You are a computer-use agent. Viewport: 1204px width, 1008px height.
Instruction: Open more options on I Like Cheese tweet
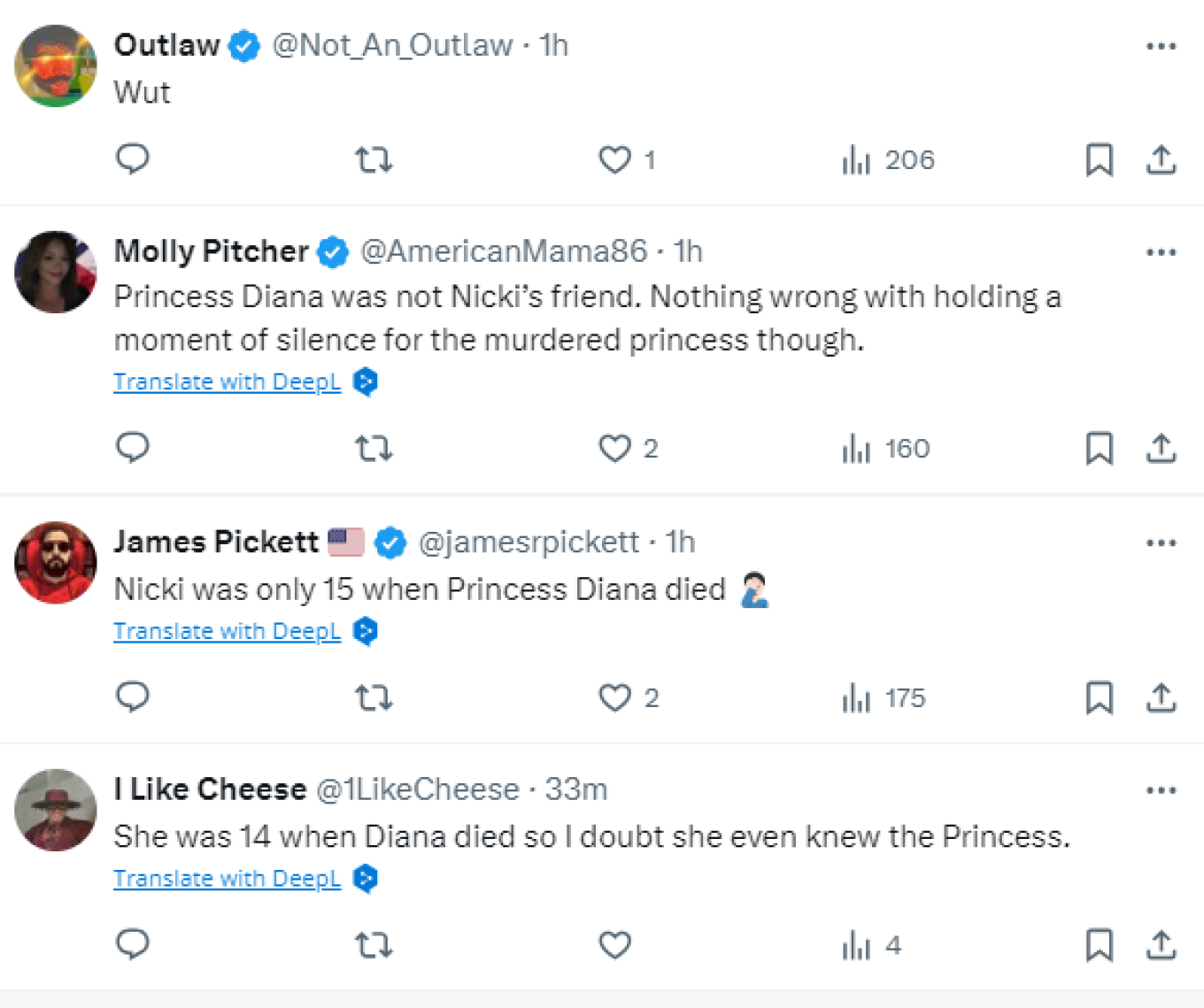tap(1161, 790)
